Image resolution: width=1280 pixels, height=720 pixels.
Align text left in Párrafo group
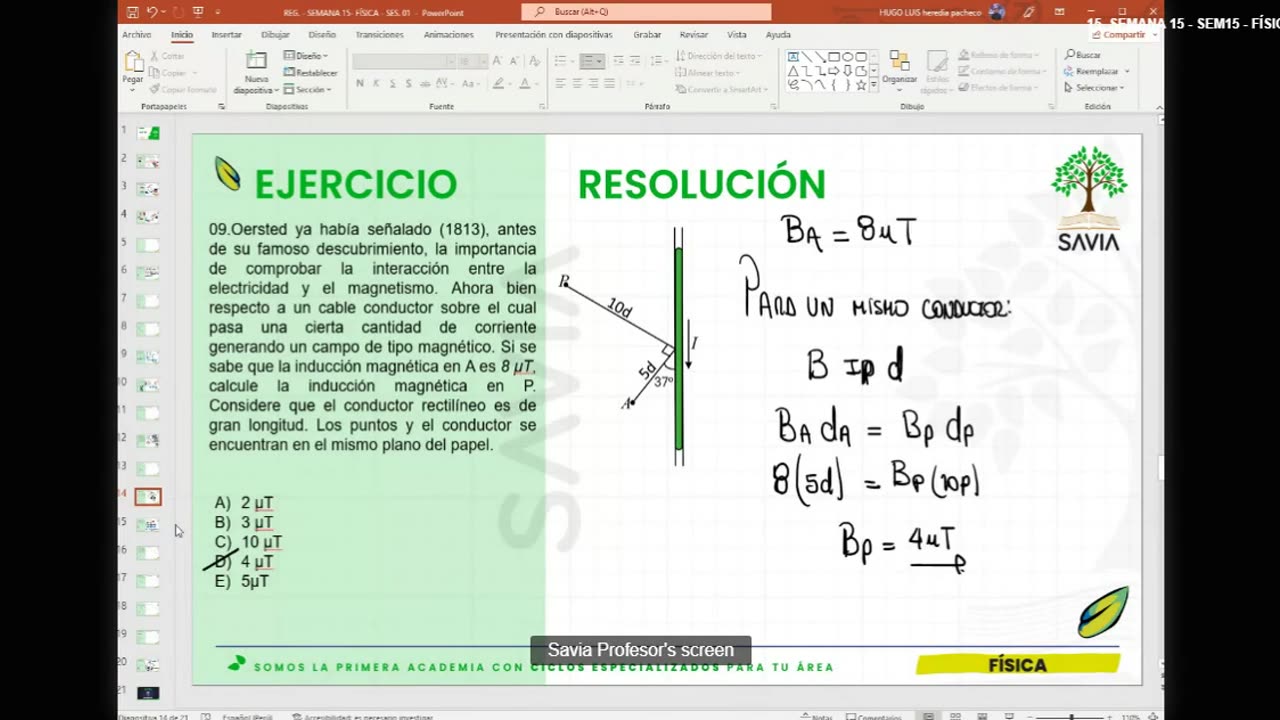561,83
